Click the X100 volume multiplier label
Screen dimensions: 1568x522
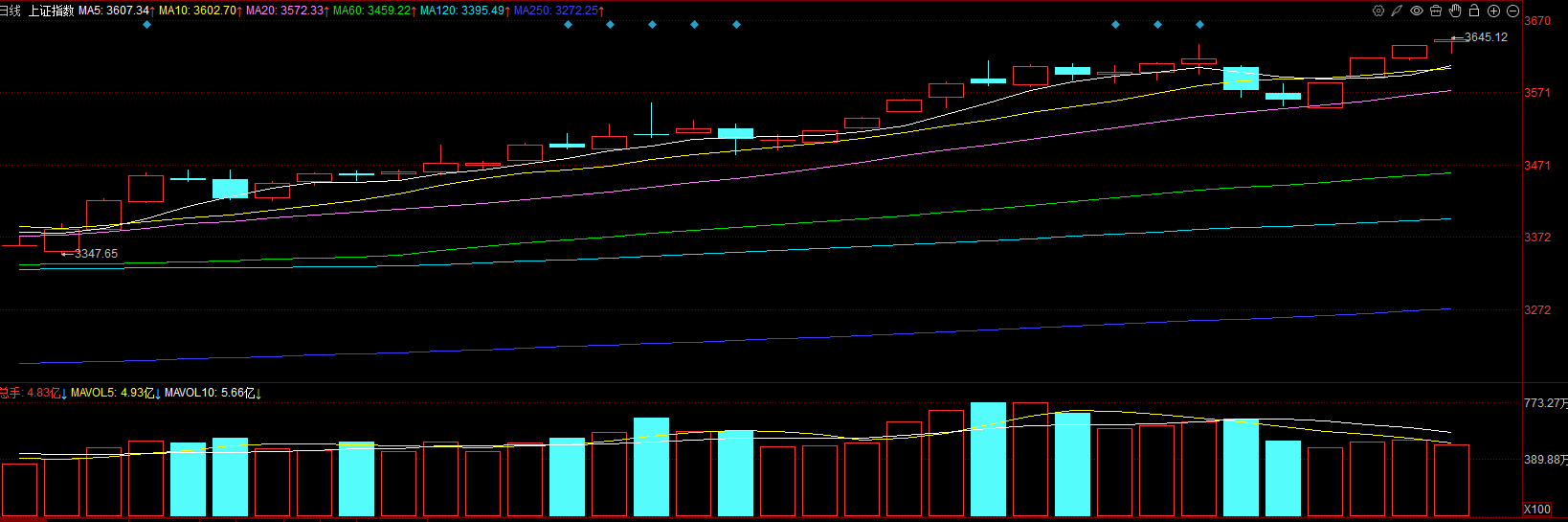point(1537,509)
